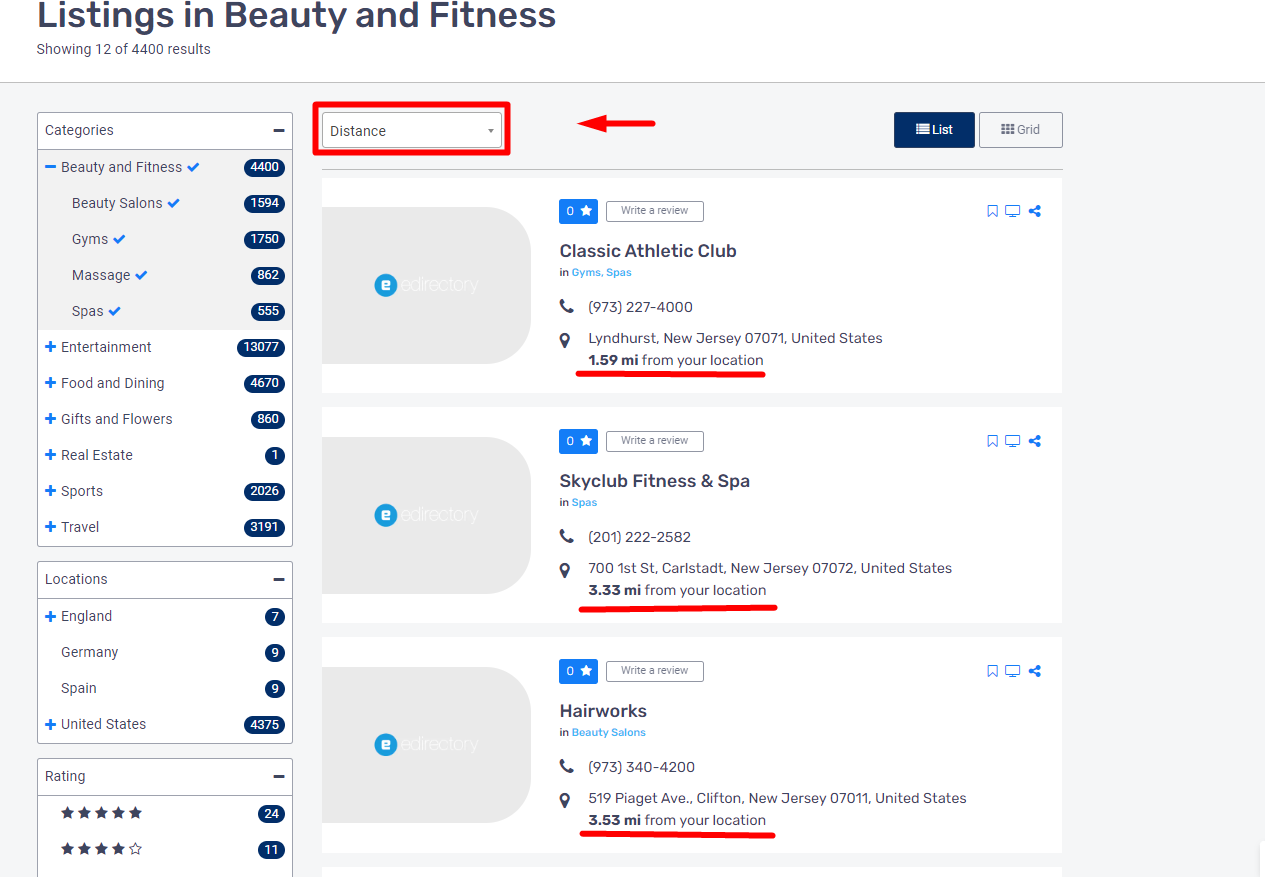Viewport: 1265px width, 877px height.
Task: Open monitor icon for Classic Athletic Club
Action: 1013,211
